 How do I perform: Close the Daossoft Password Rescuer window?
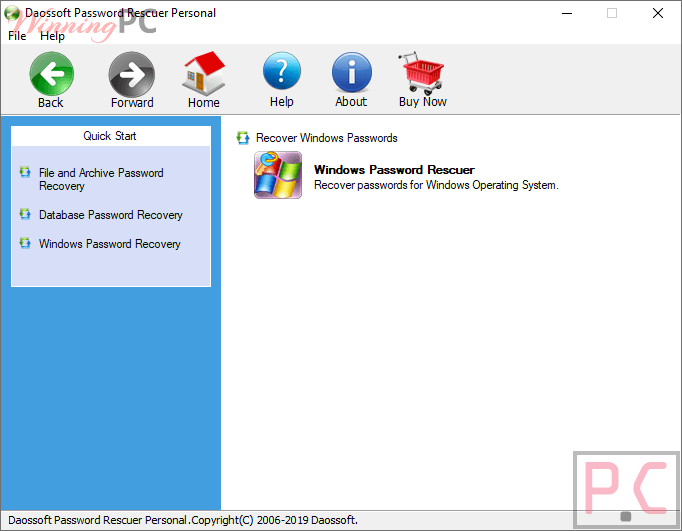tap(658, 13)
